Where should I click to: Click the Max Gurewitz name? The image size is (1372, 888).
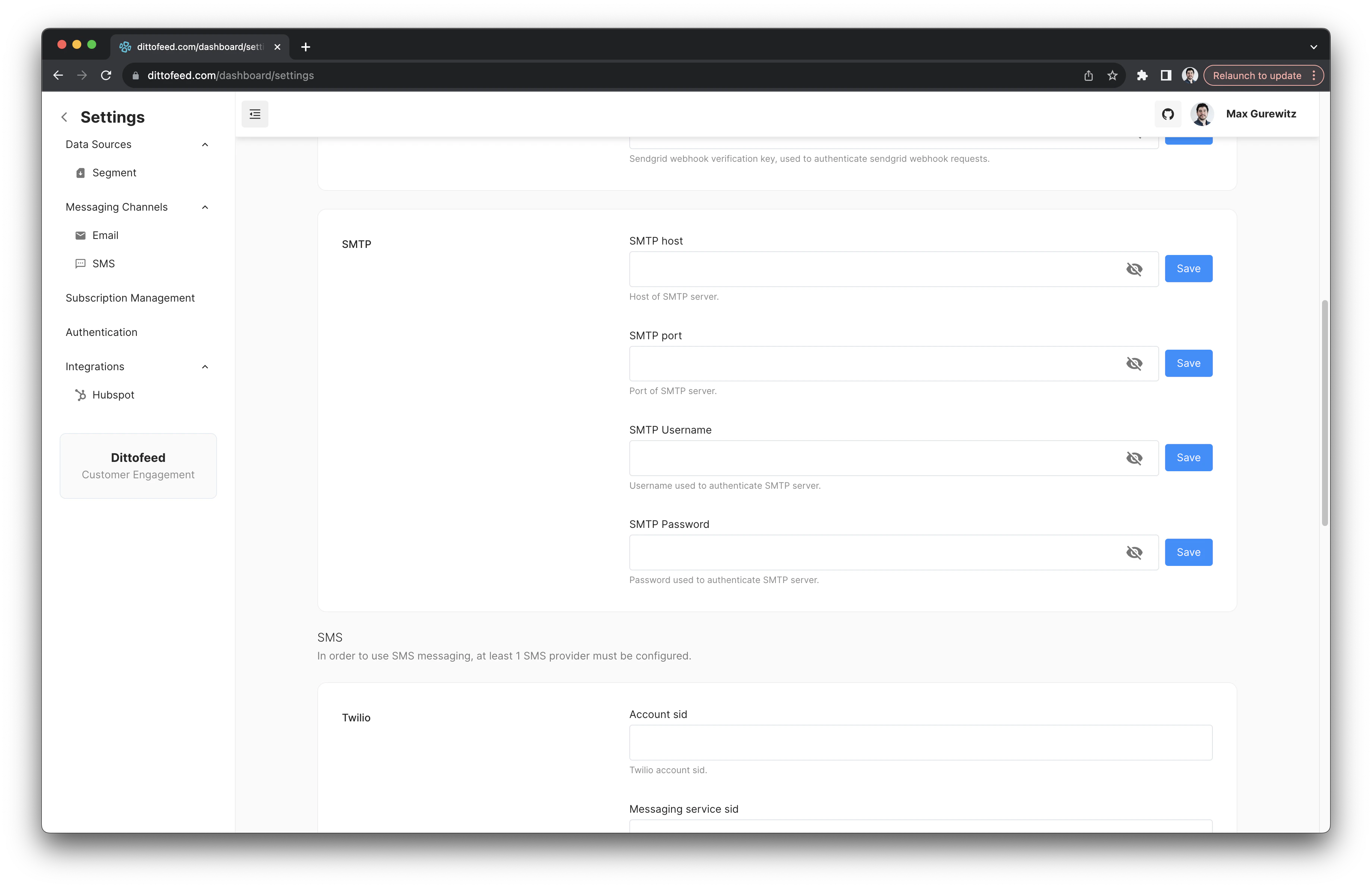1261,114
